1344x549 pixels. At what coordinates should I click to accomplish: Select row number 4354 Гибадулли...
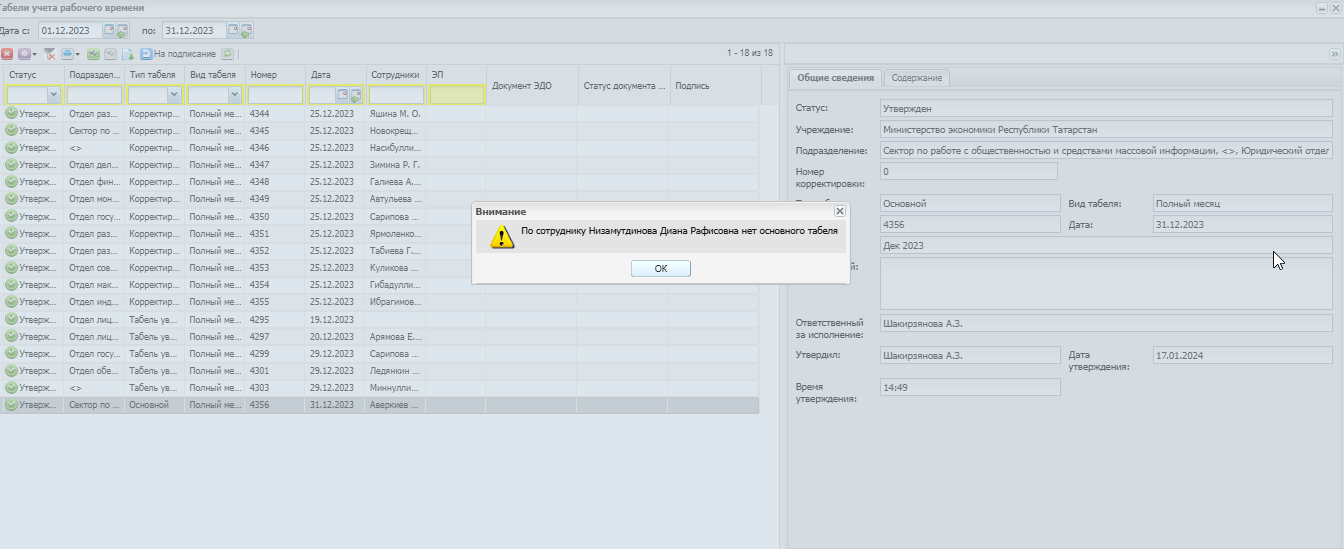click(x=379, y=284)
